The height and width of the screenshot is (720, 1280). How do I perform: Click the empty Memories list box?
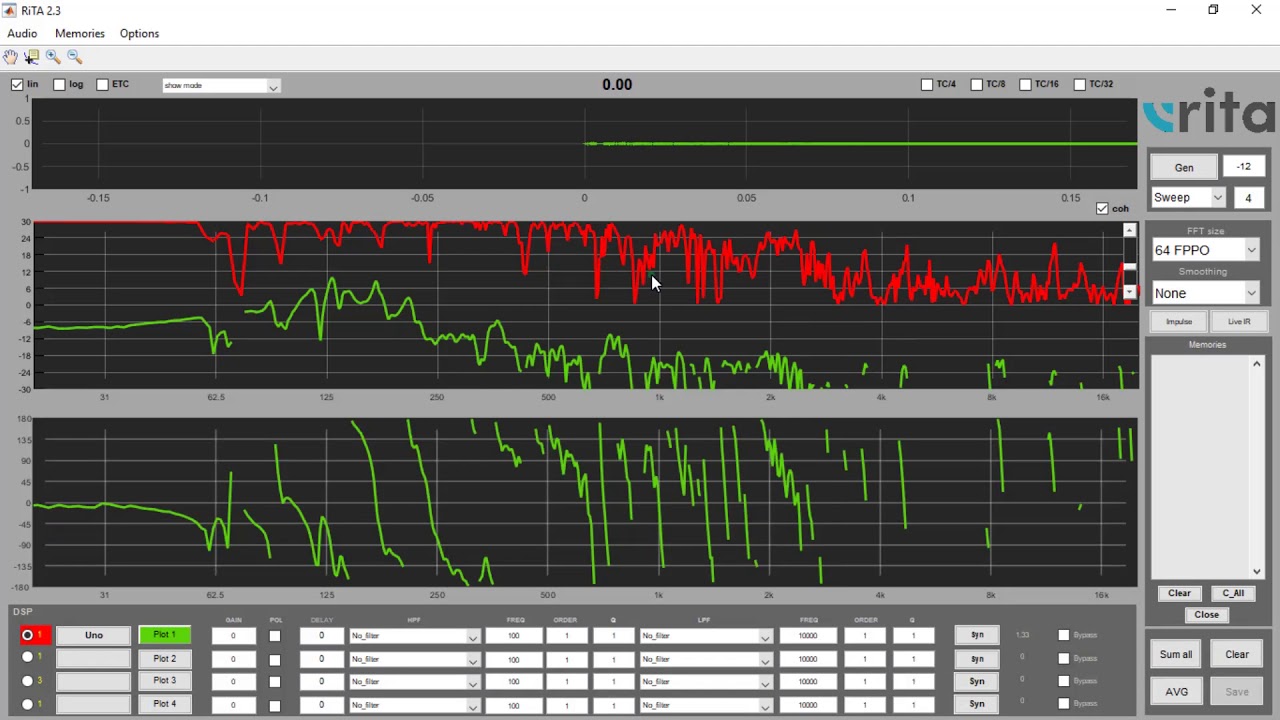point(1200,467)
